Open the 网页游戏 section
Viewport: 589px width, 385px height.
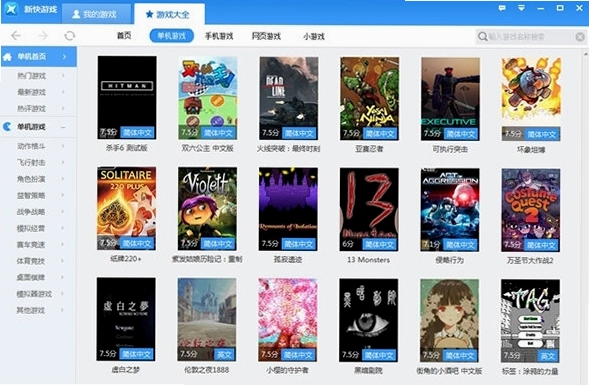266,36
